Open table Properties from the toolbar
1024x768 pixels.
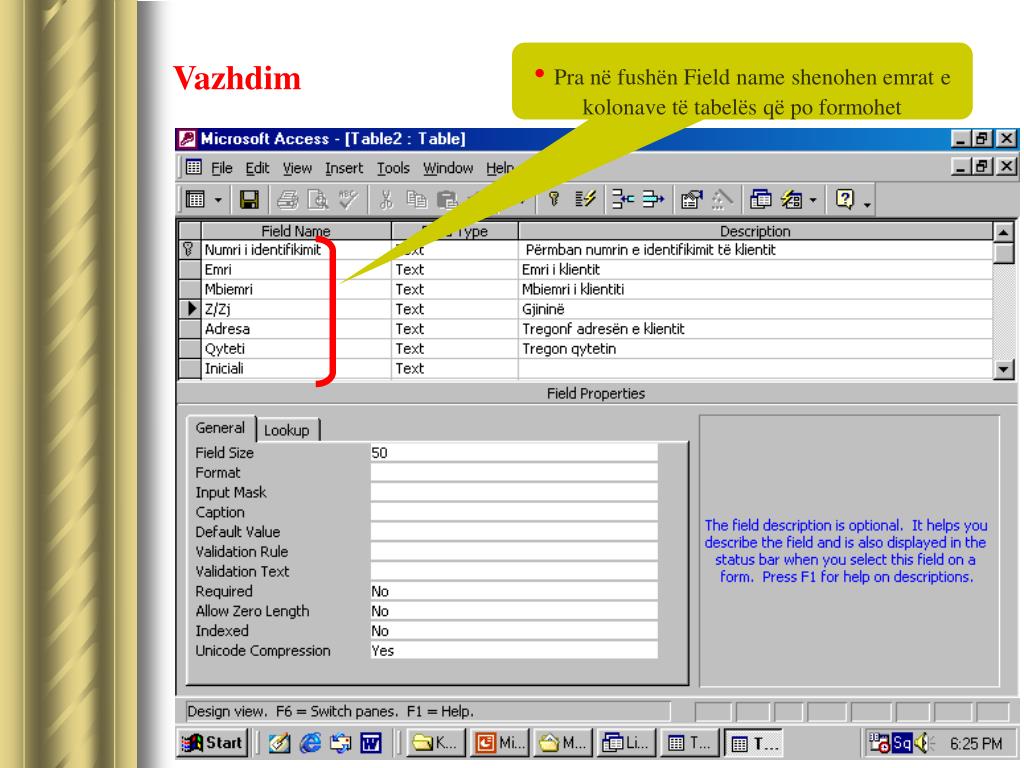pos(692,199)
